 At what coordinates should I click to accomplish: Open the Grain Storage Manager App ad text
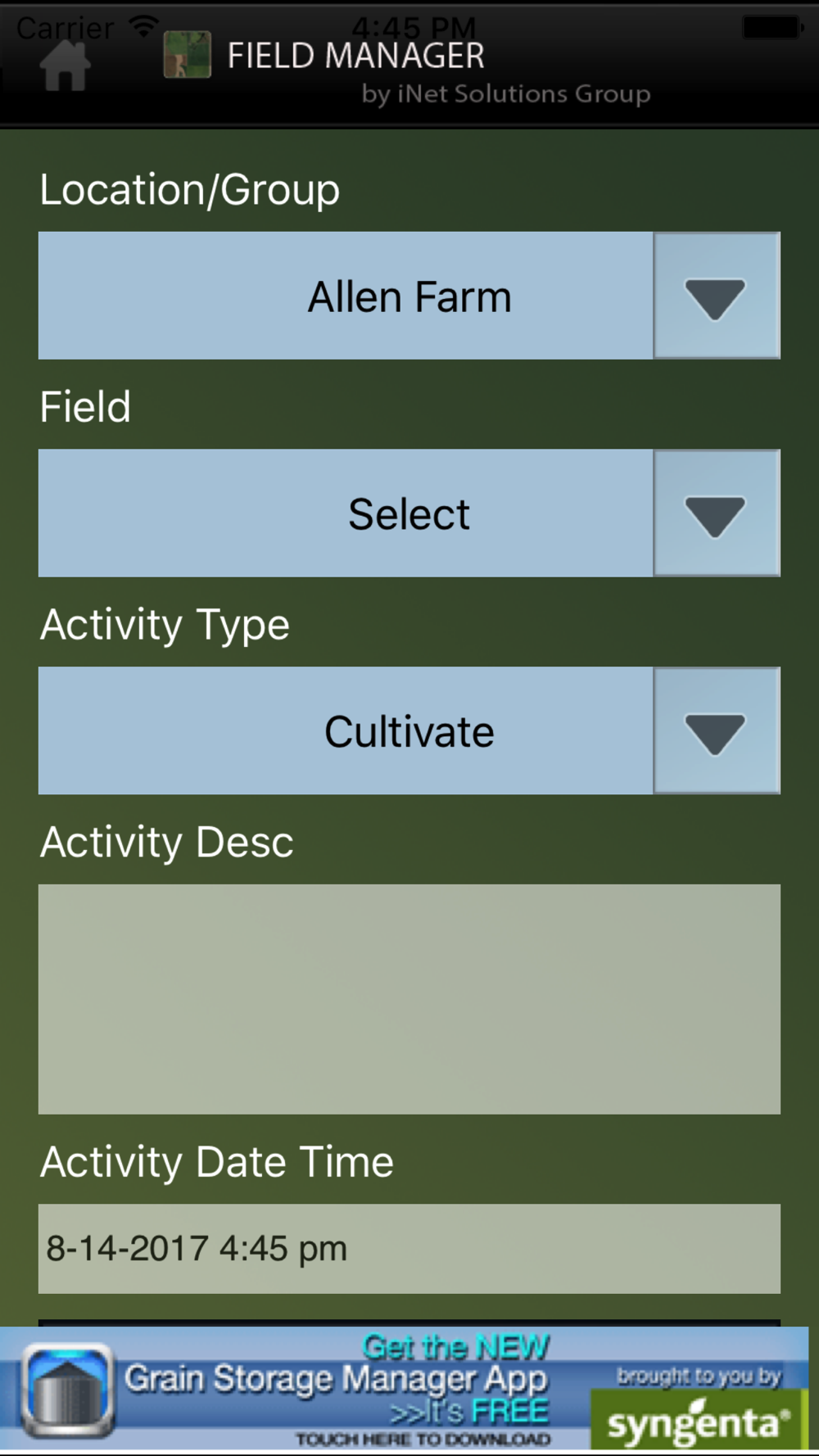coord(336,1379)
